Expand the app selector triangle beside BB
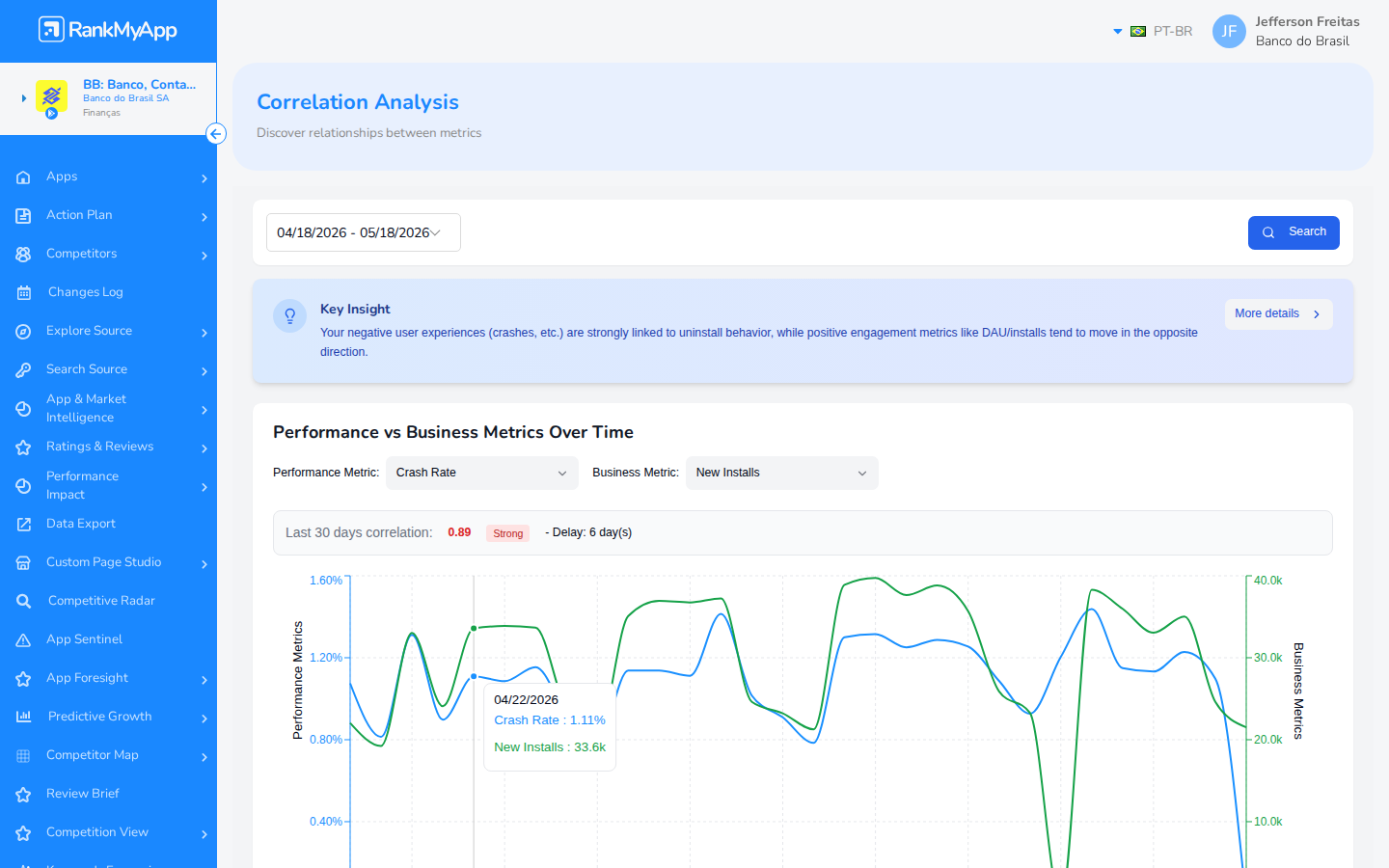 point(24,97)
